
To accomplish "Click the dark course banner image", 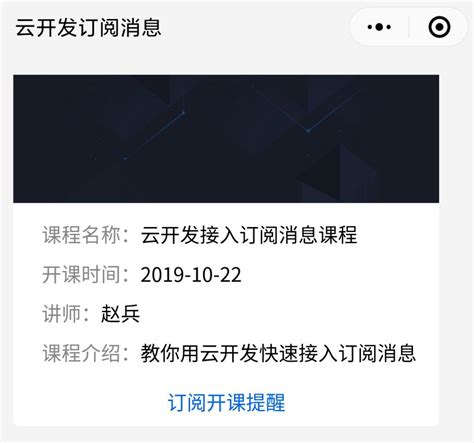I will [226, 139].
